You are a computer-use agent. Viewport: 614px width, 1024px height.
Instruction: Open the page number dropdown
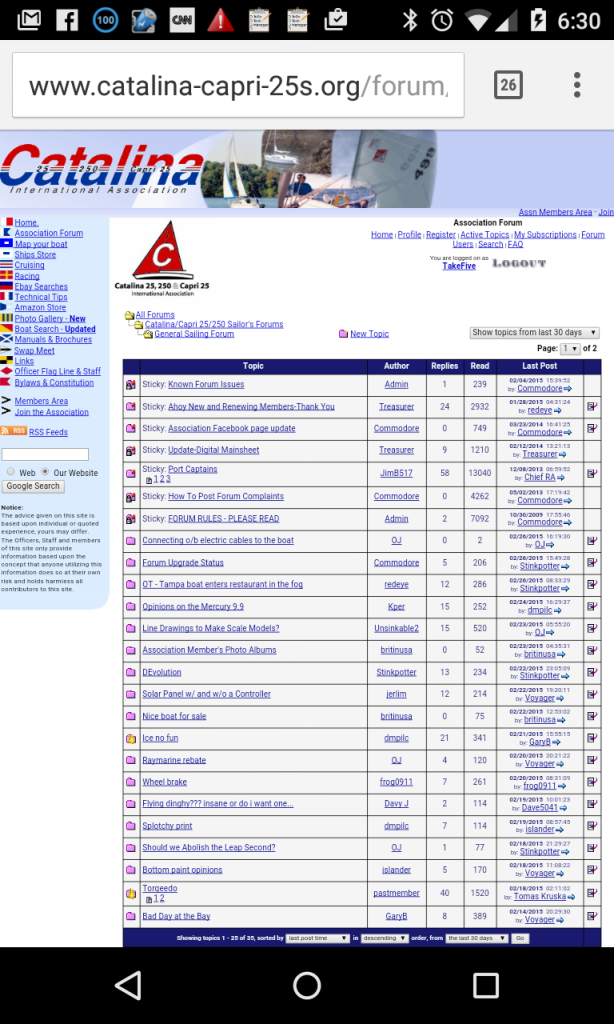(570, 348)
